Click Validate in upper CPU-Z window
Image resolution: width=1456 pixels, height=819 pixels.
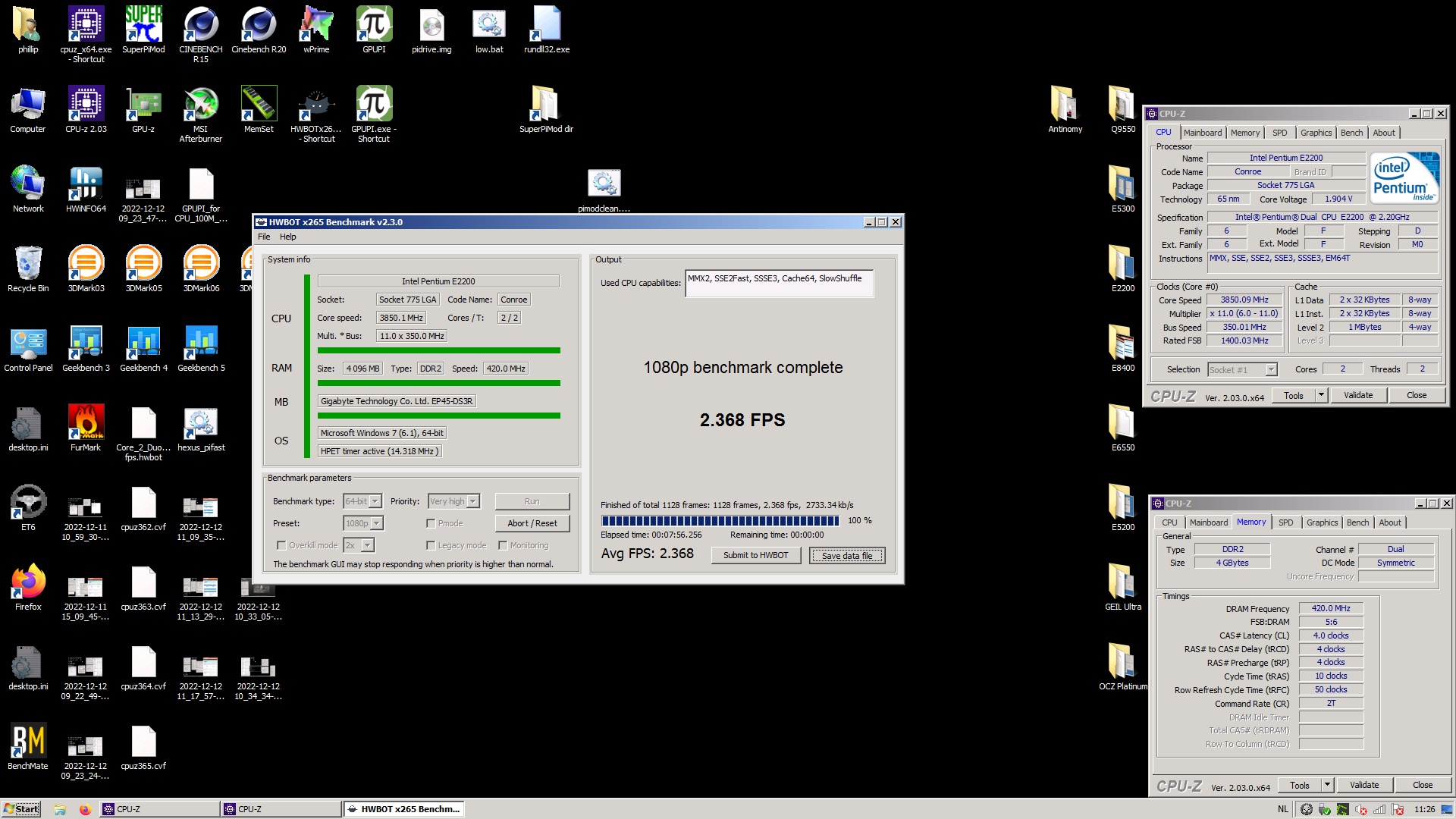[x=1358, y=395]
